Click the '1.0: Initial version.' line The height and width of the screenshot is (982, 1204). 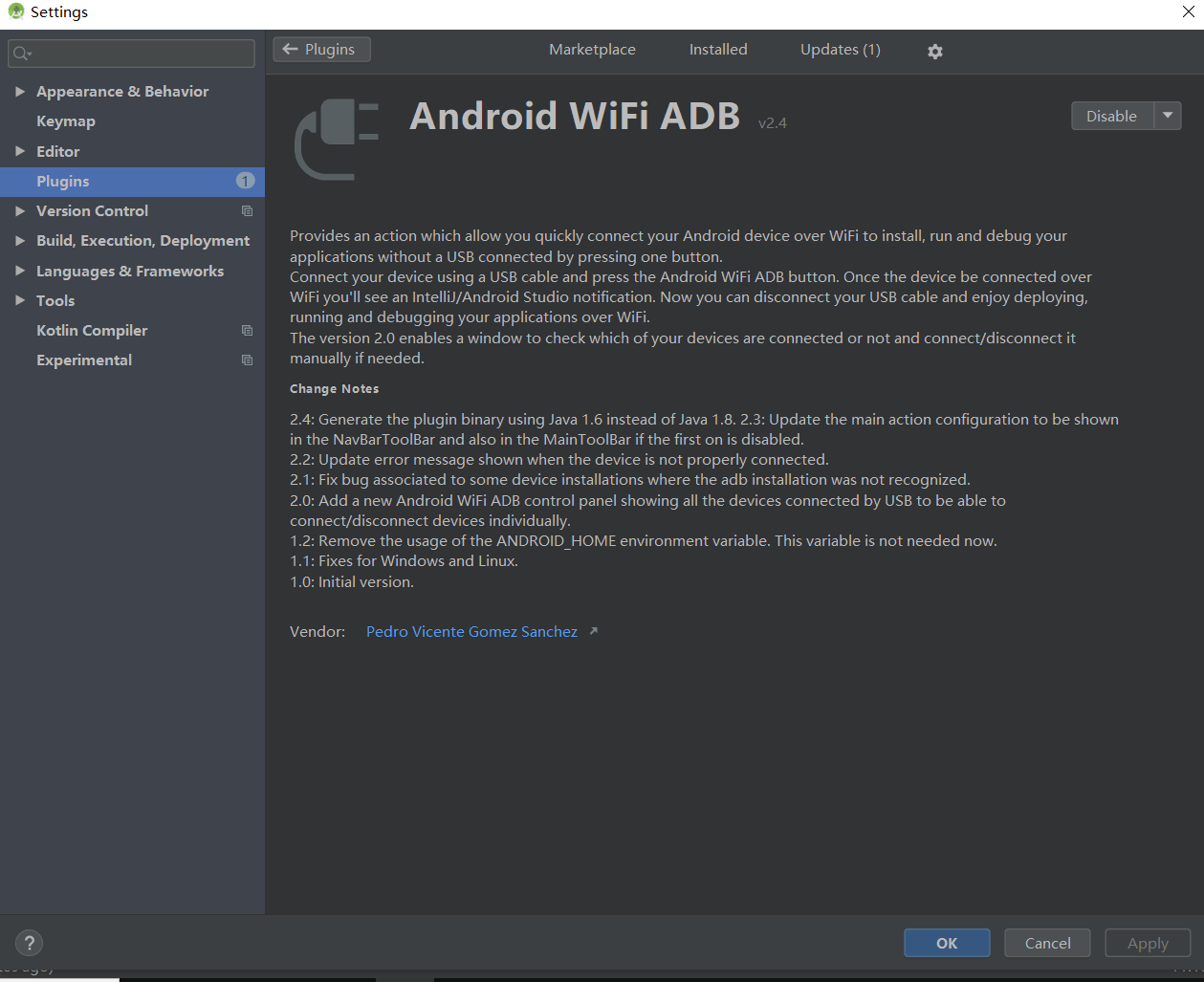pos(352,582)
